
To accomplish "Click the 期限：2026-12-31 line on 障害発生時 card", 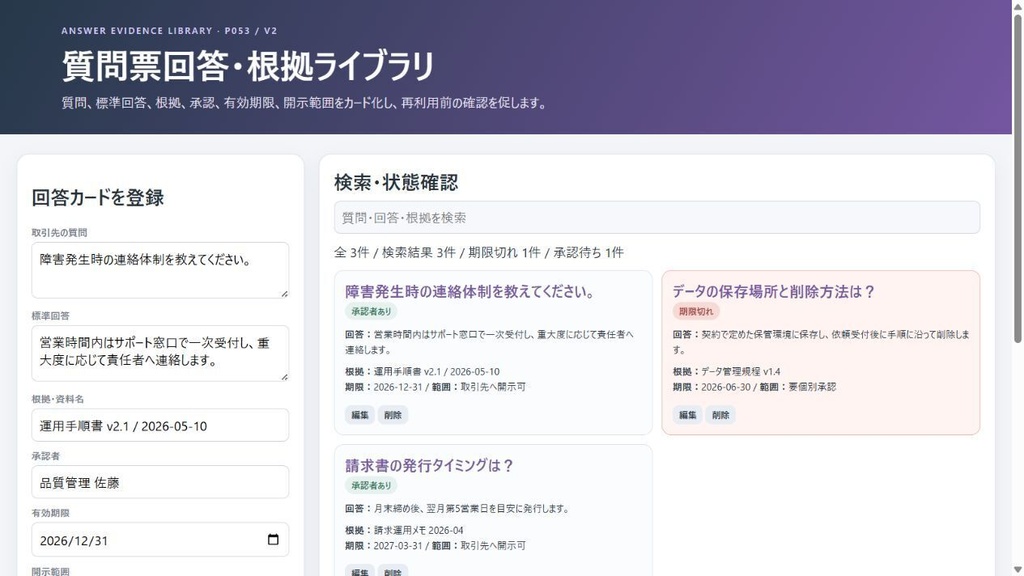I will [436, 387].
